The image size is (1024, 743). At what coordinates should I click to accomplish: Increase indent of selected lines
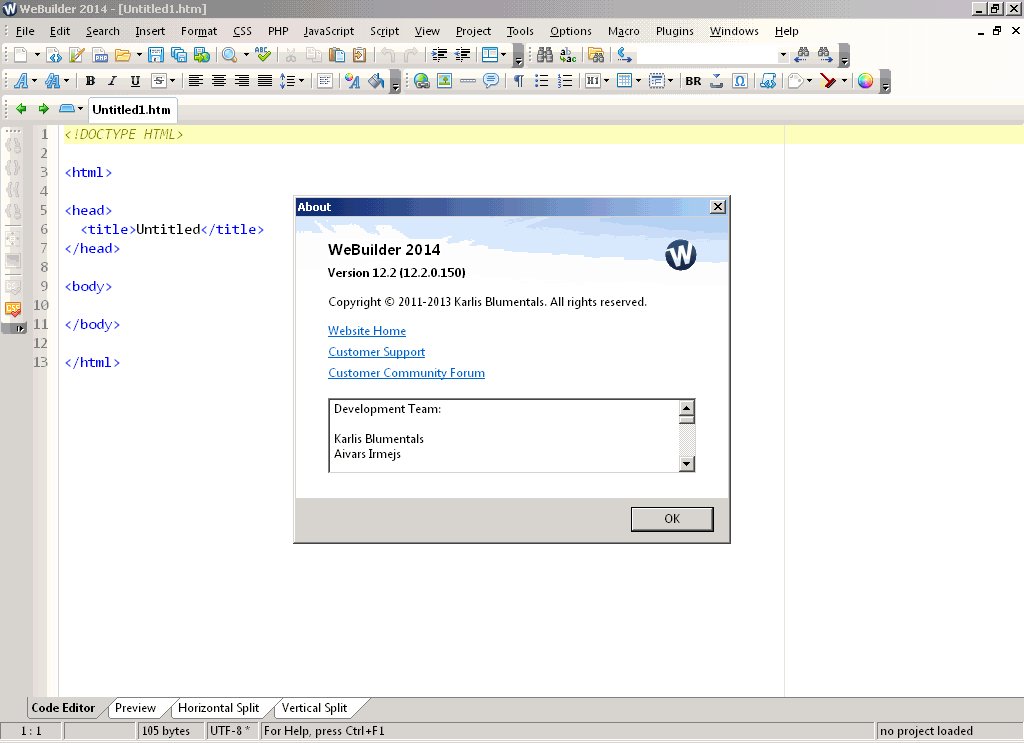[x=440, y=55]
